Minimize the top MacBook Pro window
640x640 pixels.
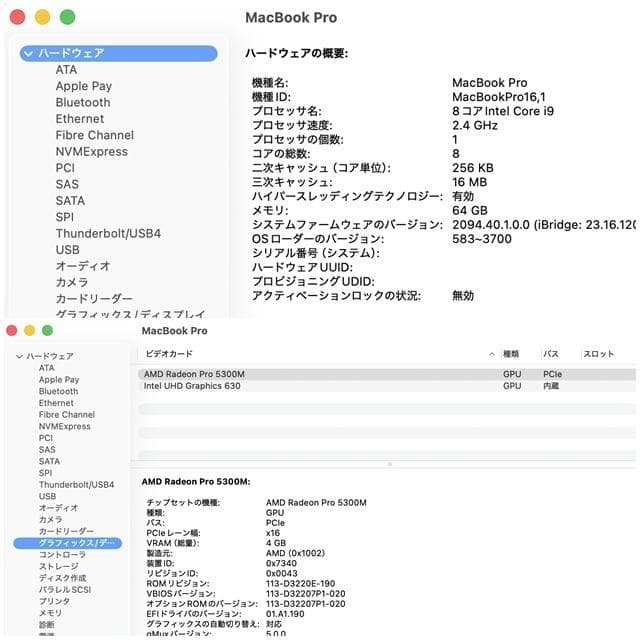point(42,17)
